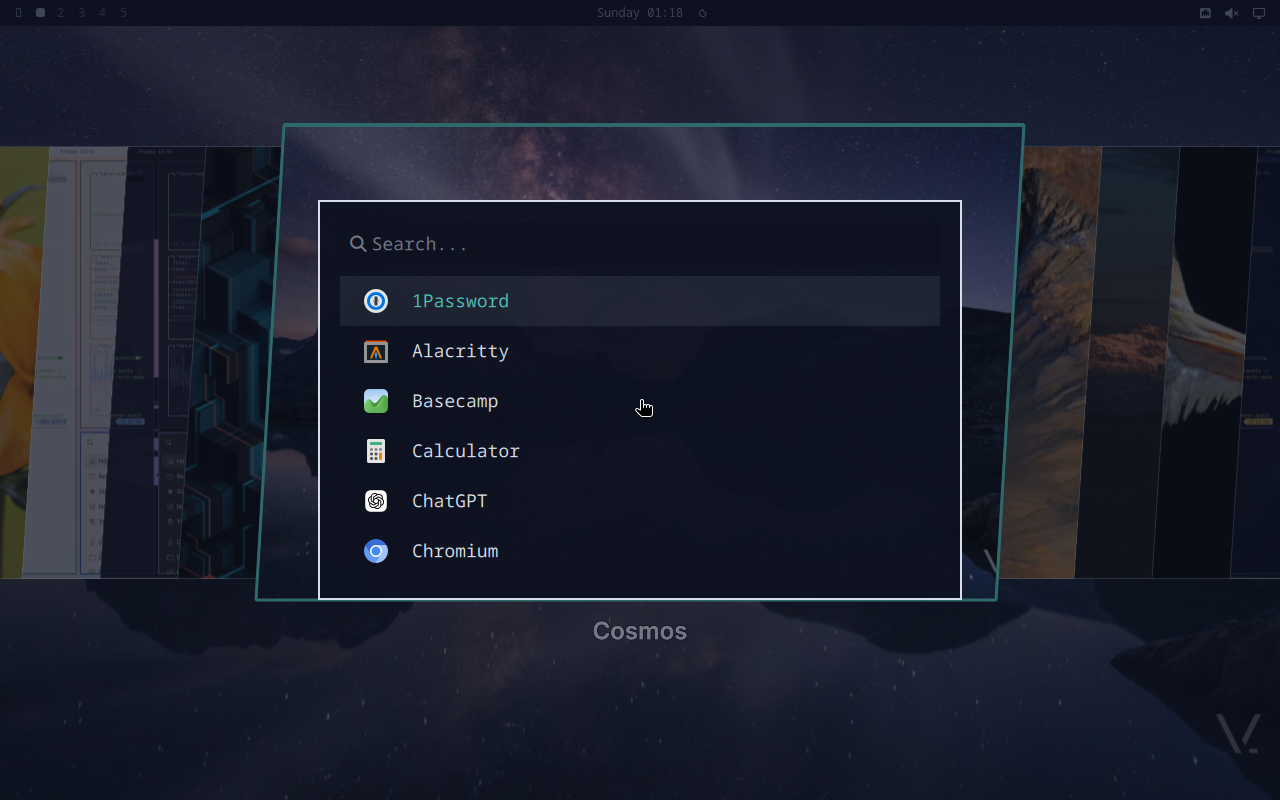Image resolution: width=1280 pixels, height=800 pixels.
Task: Click the Sunday 01:18 clock
Action: pos(640,13)
